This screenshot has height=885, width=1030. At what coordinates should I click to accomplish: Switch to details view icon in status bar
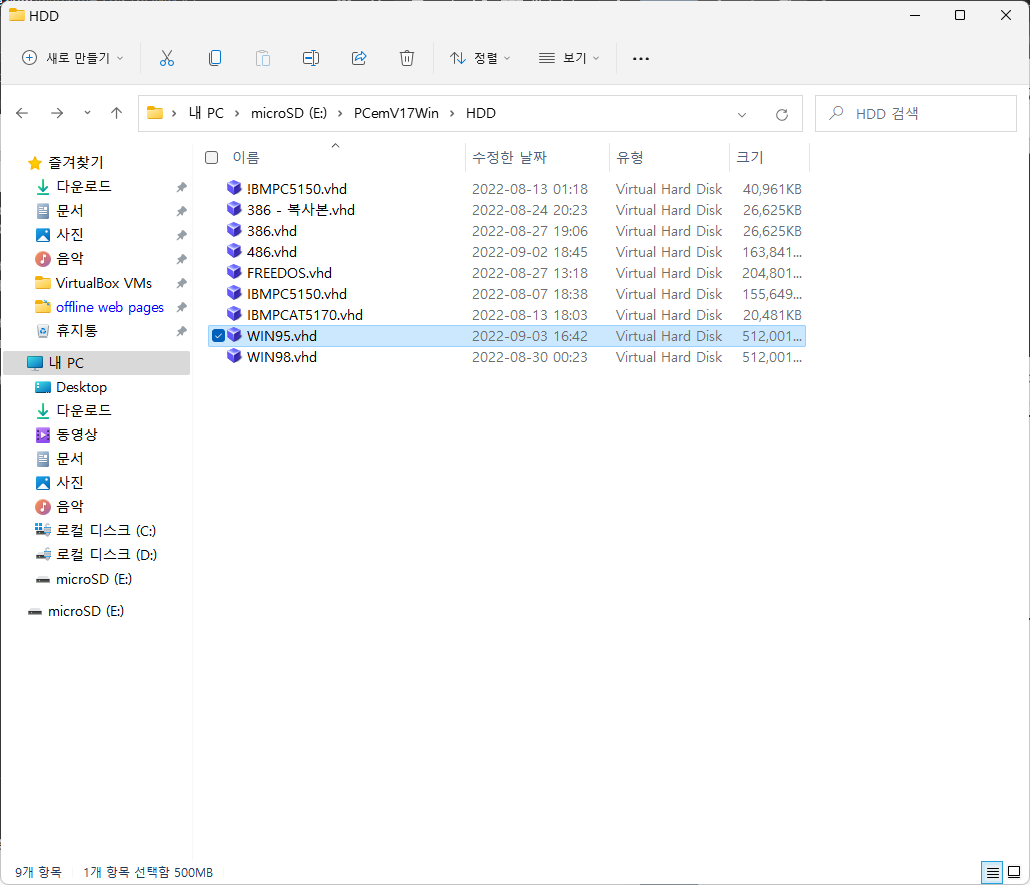(x=992, y=873)
